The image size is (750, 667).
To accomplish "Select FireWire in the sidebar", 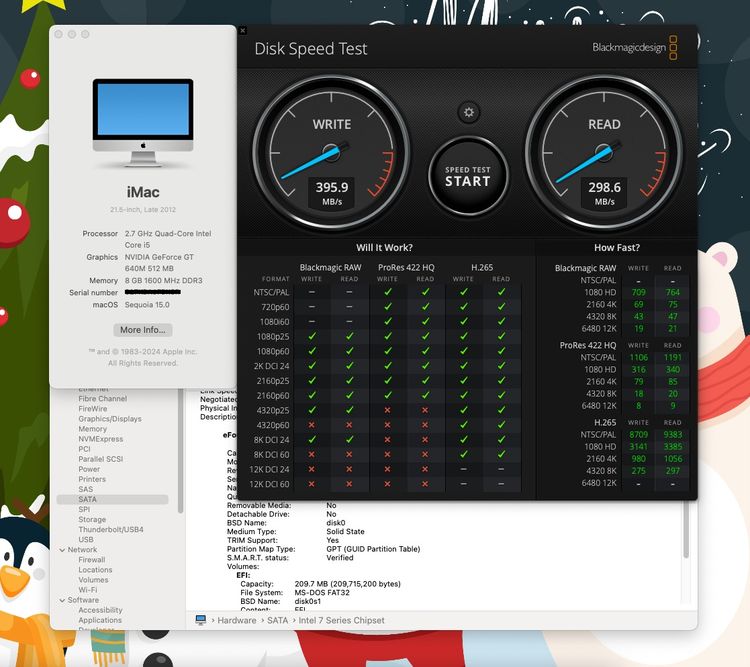I will [93, 409].
